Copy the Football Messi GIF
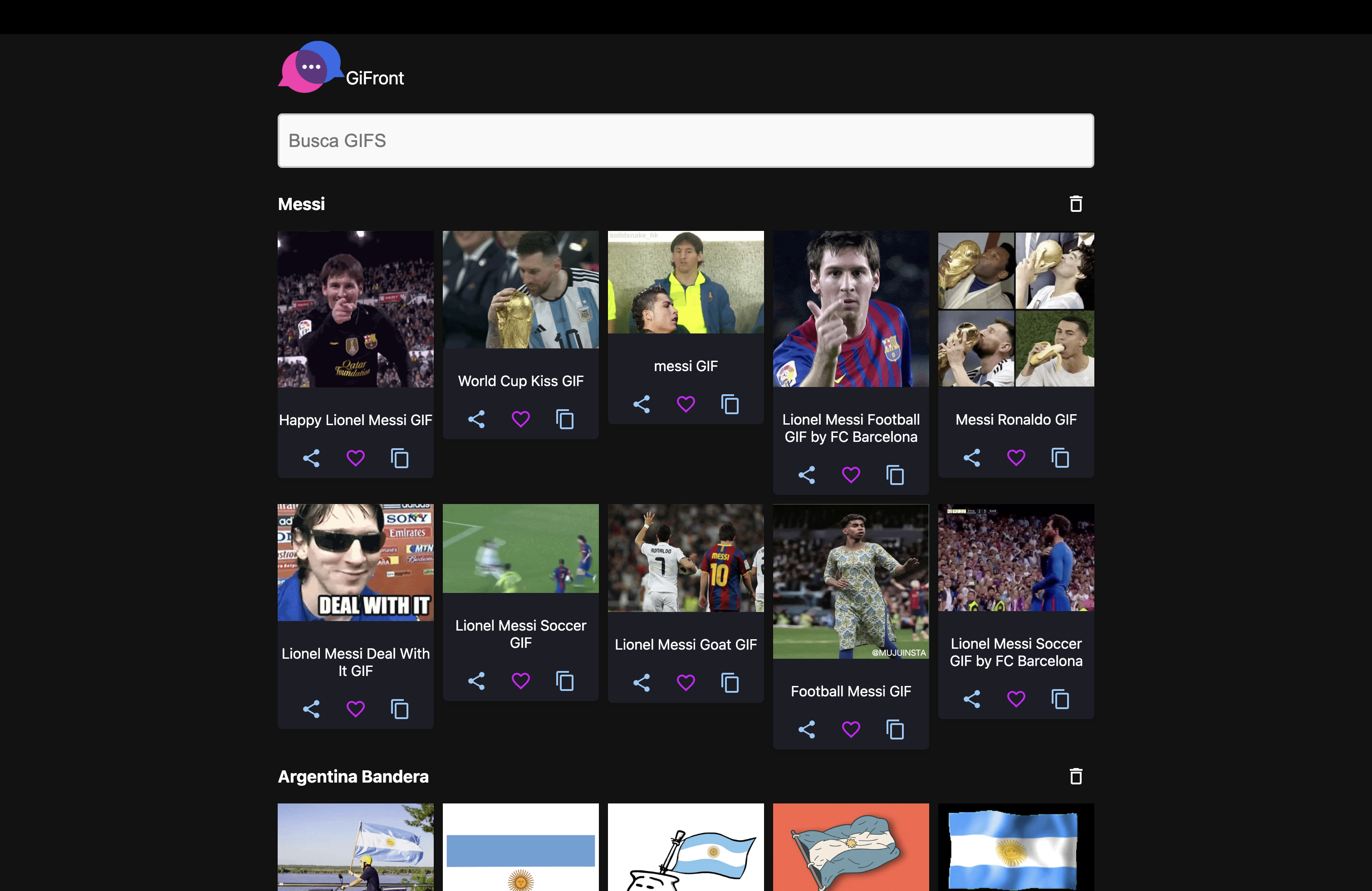 tap(895, 729)
